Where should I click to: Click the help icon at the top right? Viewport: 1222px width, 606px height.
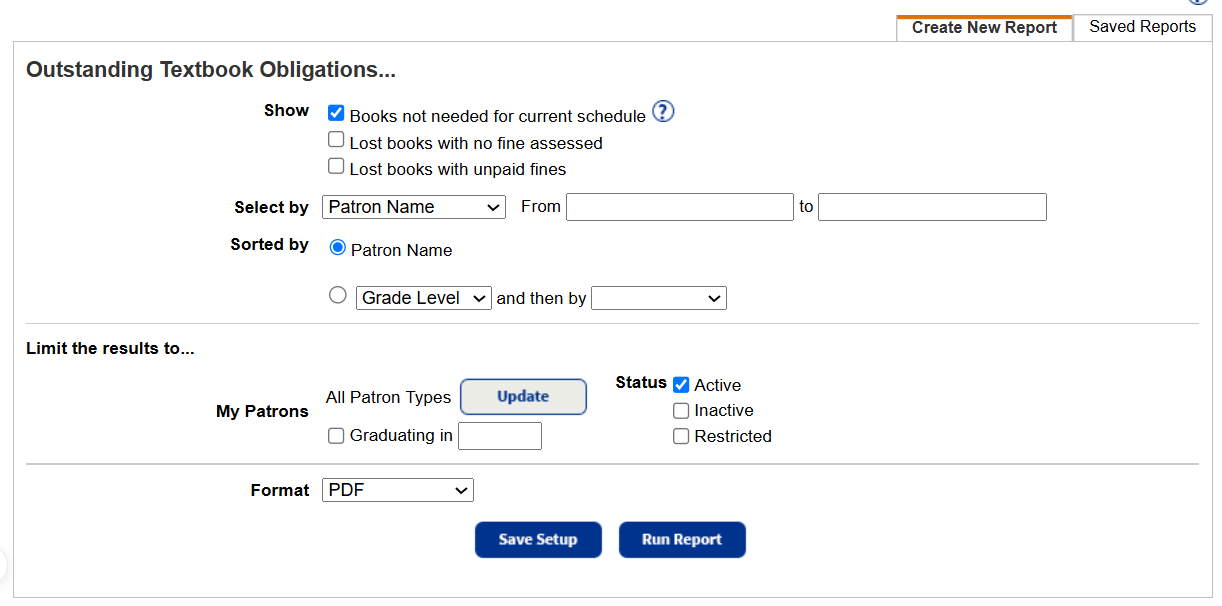pos(1197,3)
